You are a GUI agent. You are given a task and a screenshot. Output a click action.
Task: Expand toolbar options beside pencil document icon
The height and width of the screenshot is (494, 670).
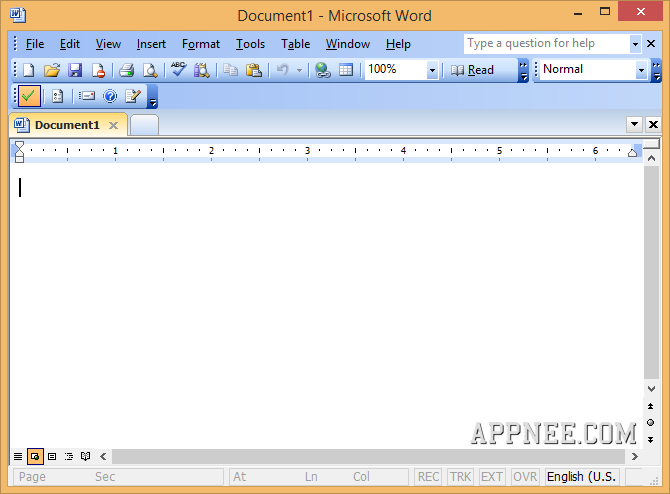tap(153, 97)
